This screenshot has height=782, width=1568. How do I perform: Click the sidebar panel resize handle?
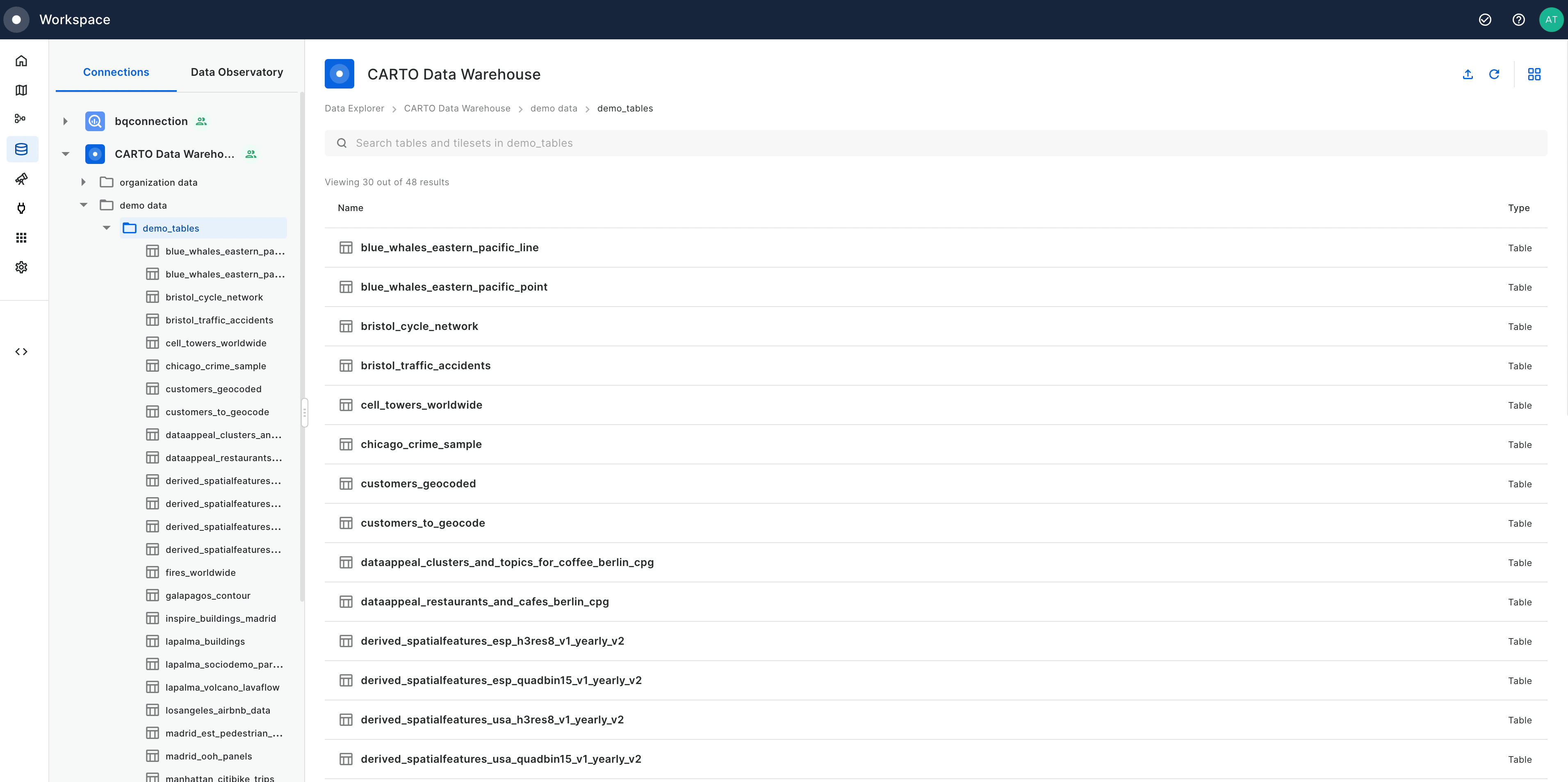304,413
